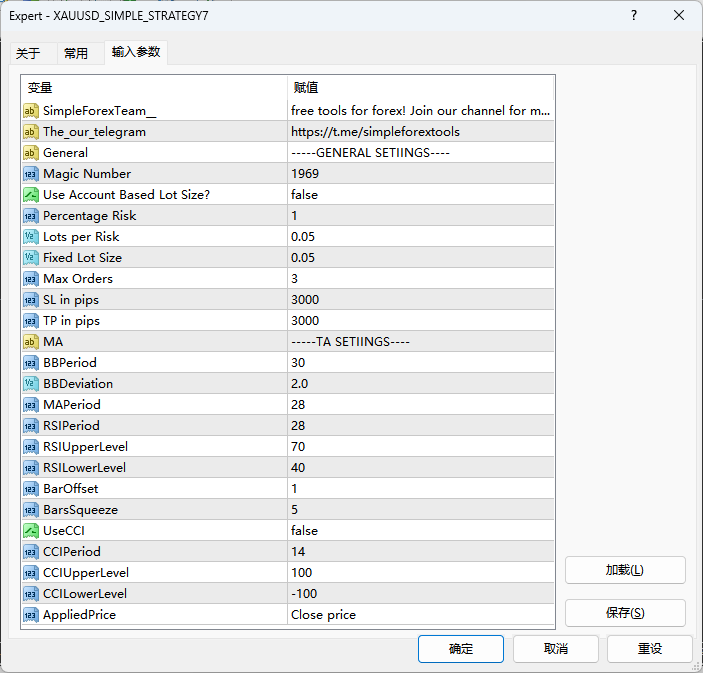Screen dimensions: 703x673
Task: Switch to the 关于 tab
Action: pos(29,53)
